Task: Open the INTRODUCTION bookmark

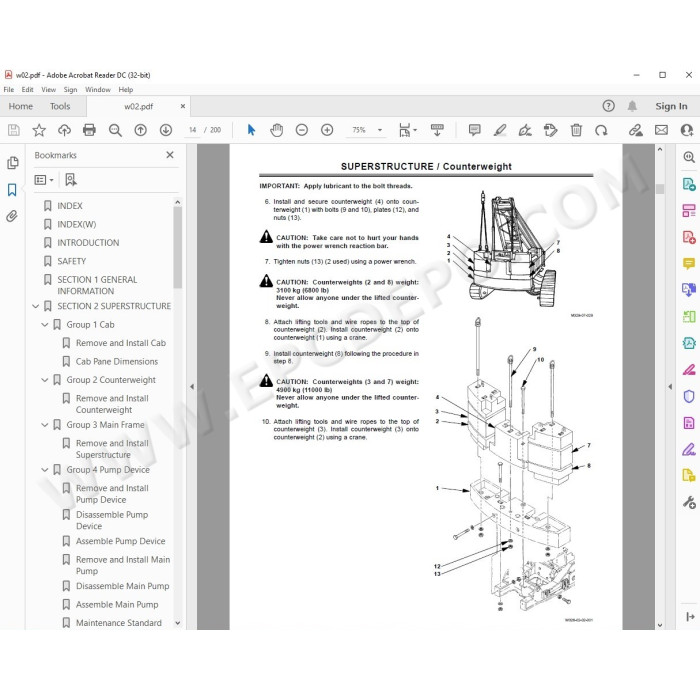Action: 88,243
